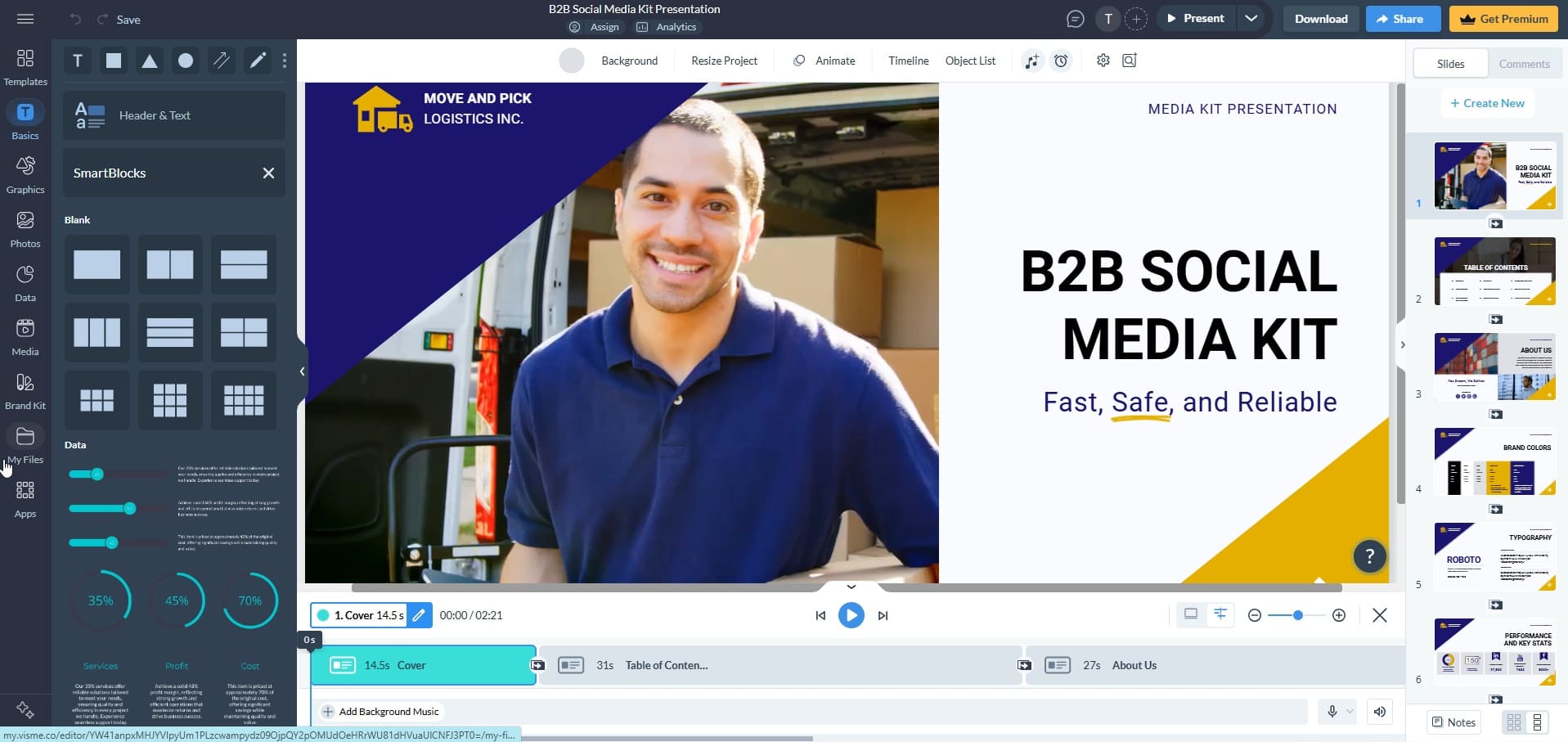Select the Table of Contents slide thumbnail
The height and width of the screenshot is (742, 1568).
1494,271
